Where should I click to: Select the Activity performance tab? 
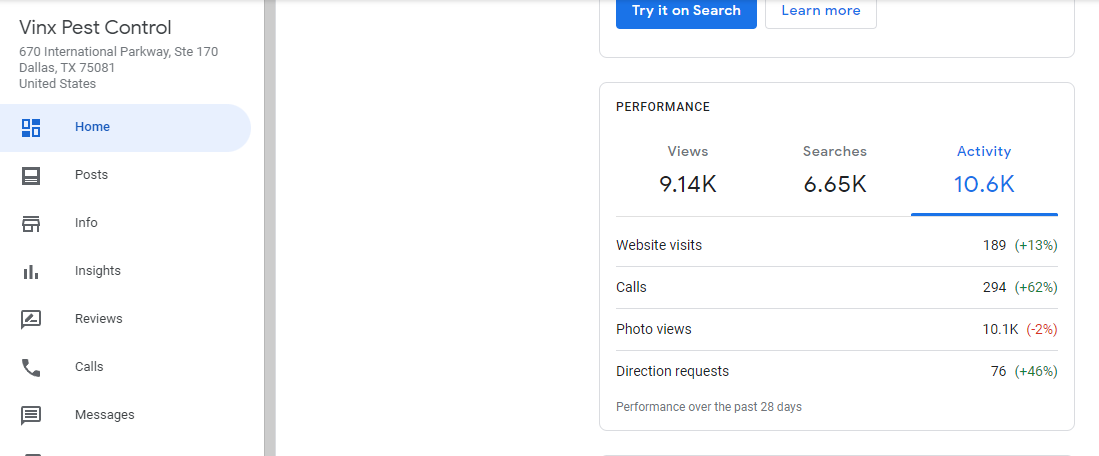(984, 170)
